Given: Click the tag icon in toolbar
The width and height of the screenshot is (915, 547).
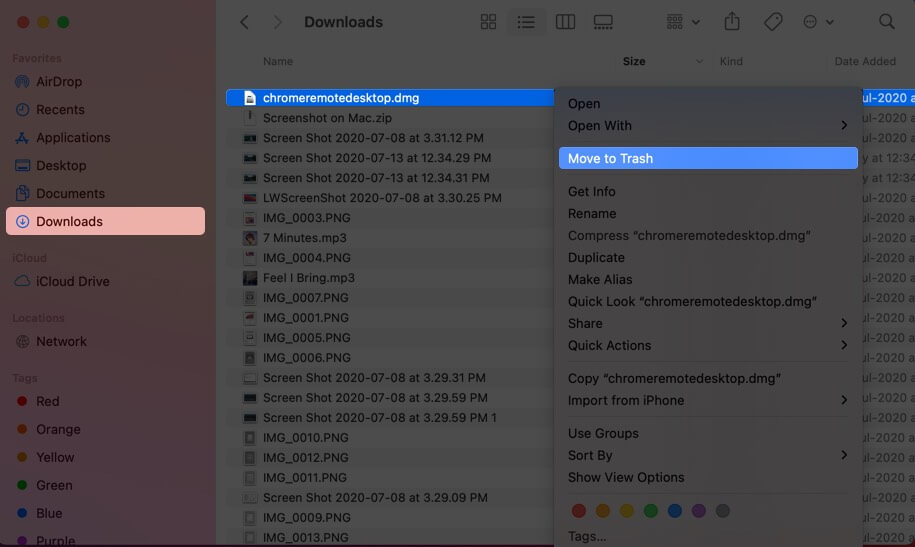Looking at the screenshot, I should (x=773, y=22).
